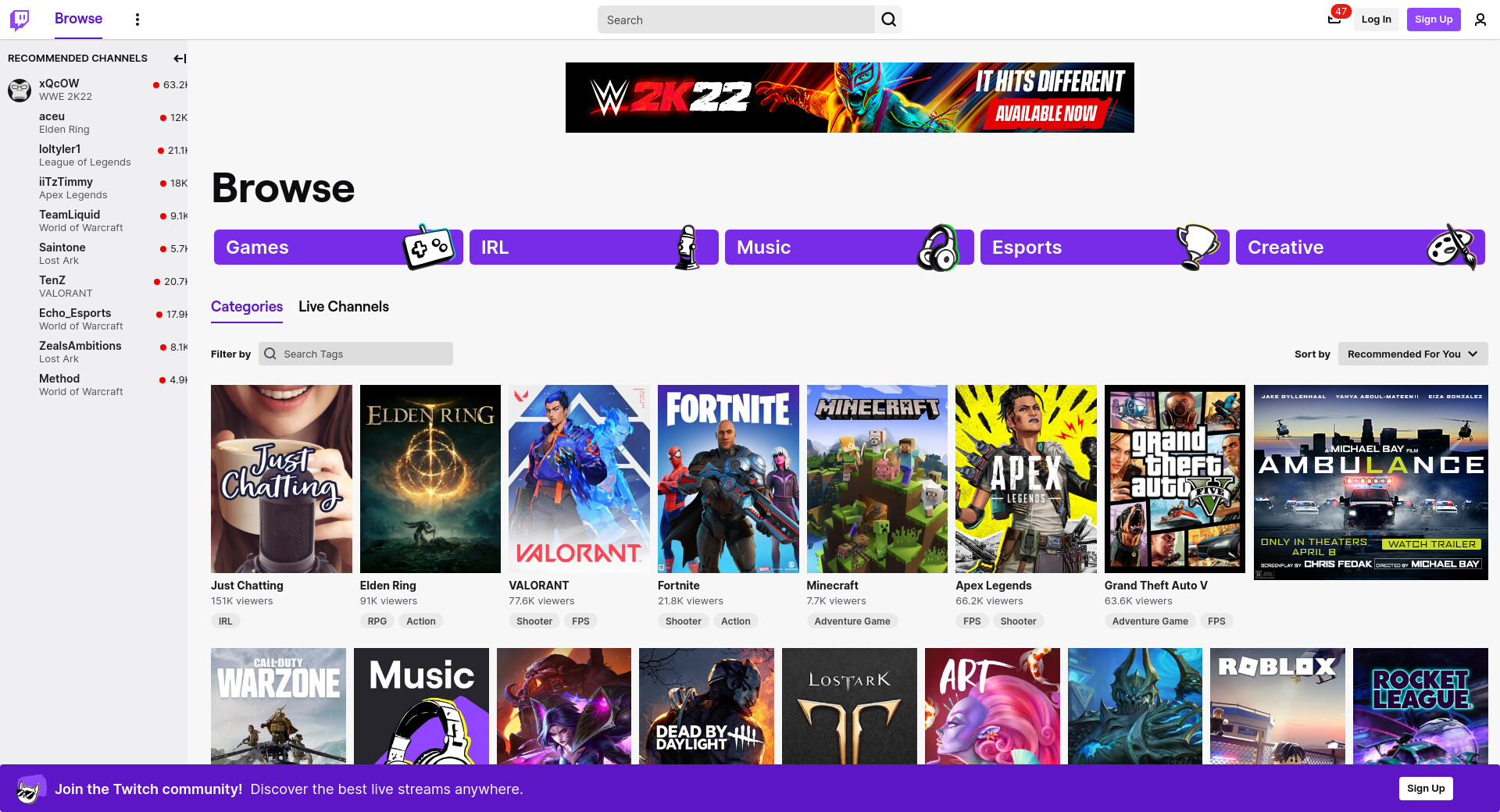
Task: Click the Adventure Game tag under Minecraft
Action: click(852, 621)
